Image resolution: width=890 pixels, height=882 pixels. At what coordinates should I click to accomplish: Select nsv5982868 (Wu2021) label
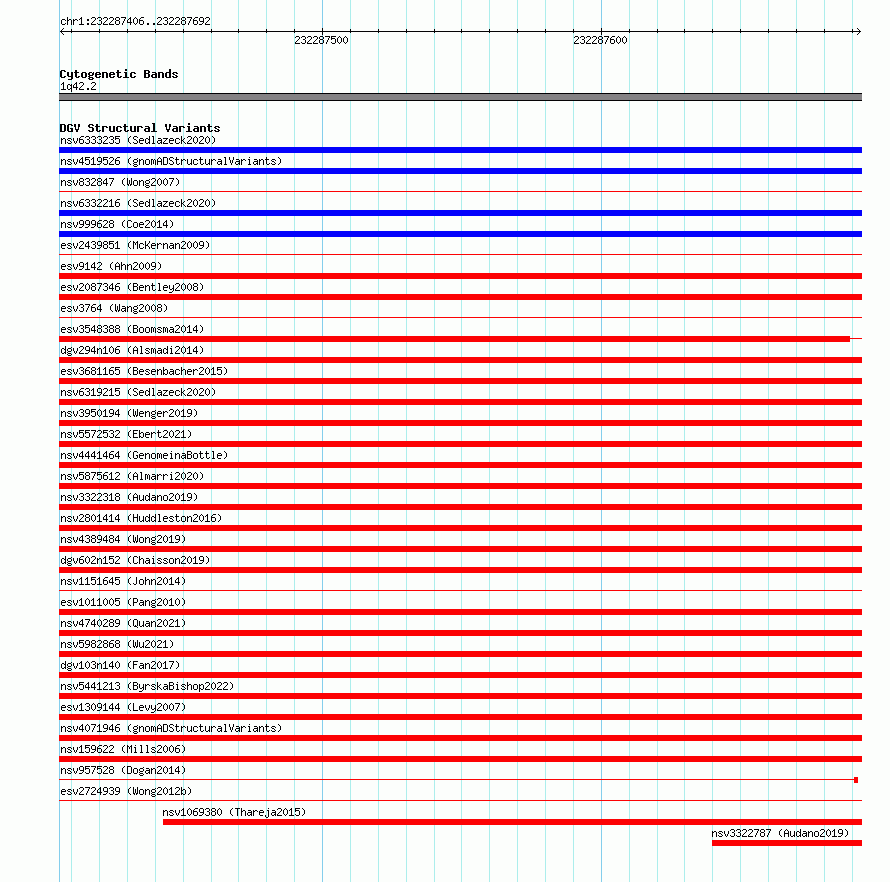click(117, 644)
